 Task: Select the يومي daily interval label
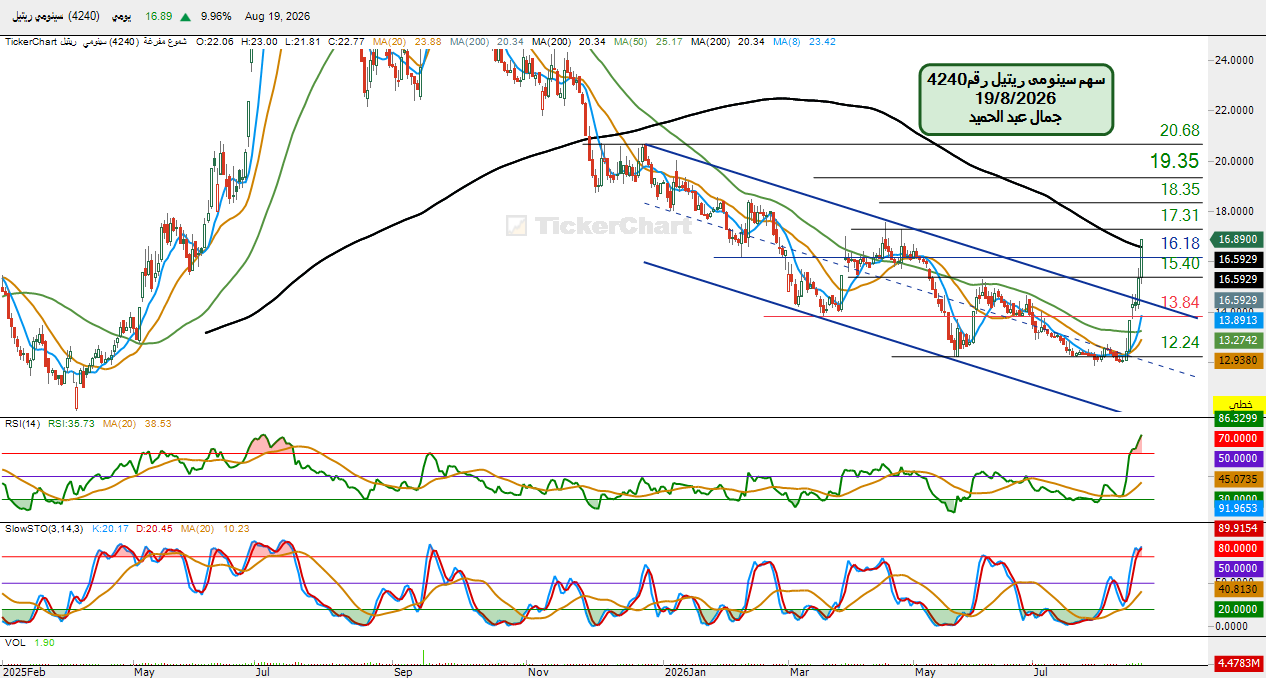tap(121, 17)
